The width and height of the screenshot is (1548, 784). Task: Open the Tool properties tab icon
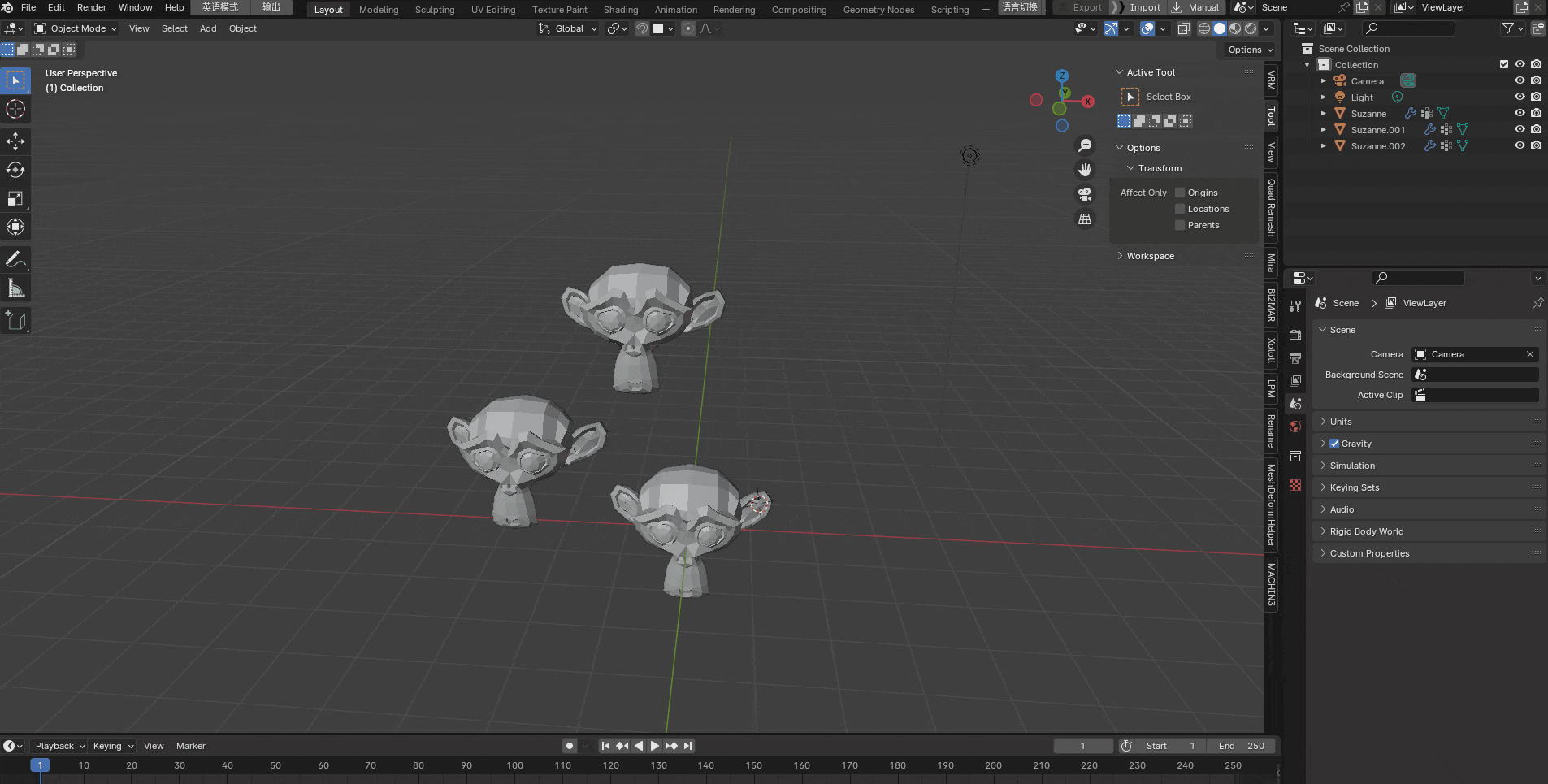tap(1295, 305)
